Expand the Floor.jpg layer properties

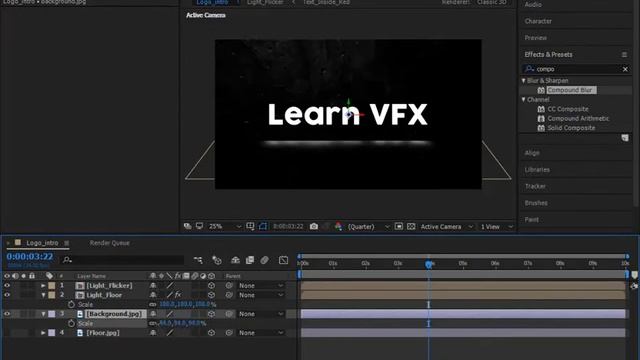pos(43,333)
